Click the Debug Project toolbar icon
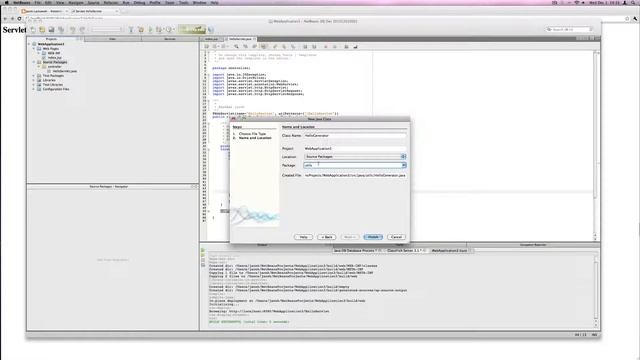 point(159,29)
